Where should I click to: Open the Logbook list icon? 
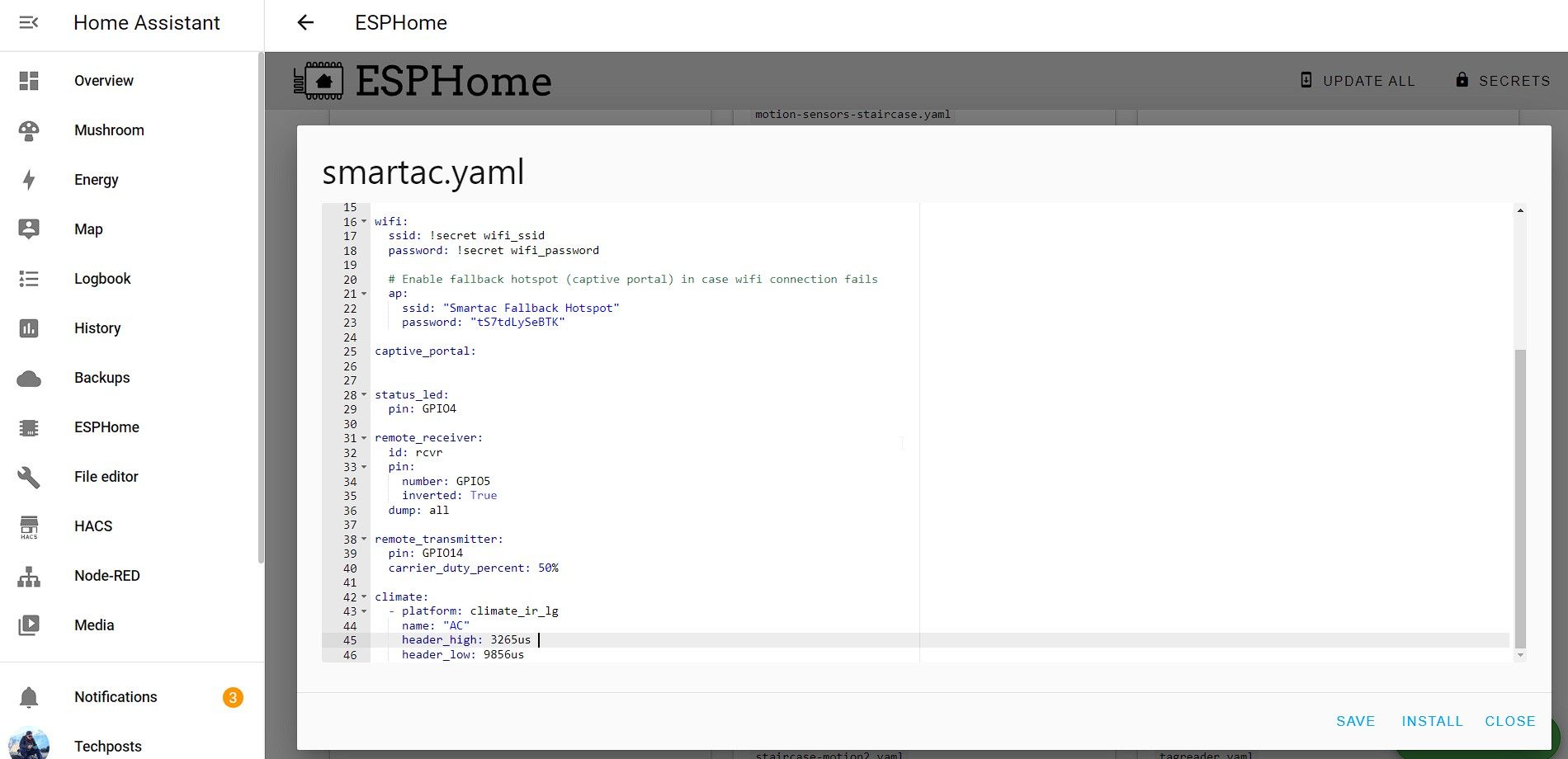29,279
